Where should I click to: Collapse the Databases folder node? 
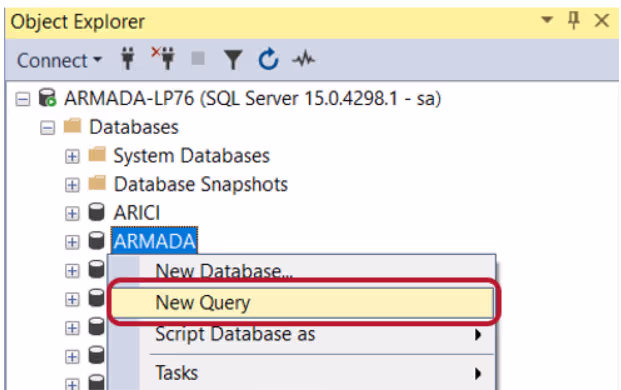point(48,128)
